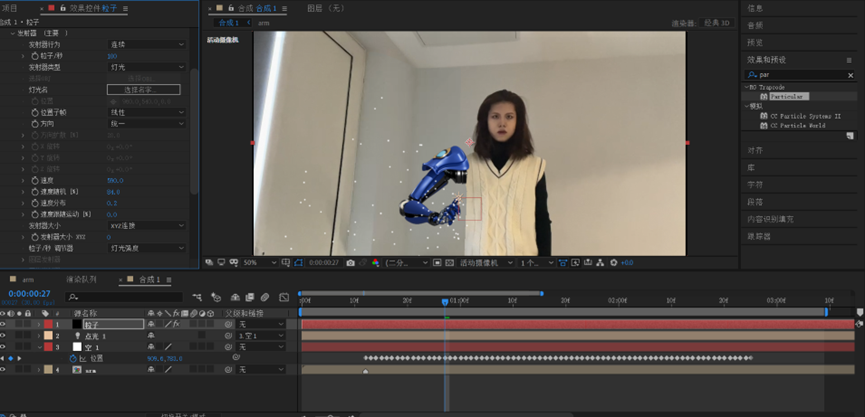Click stopwatch for 速度随机 property
This screenshot has height=417, width=865.
pyautogui.click(x=35, y=191)
